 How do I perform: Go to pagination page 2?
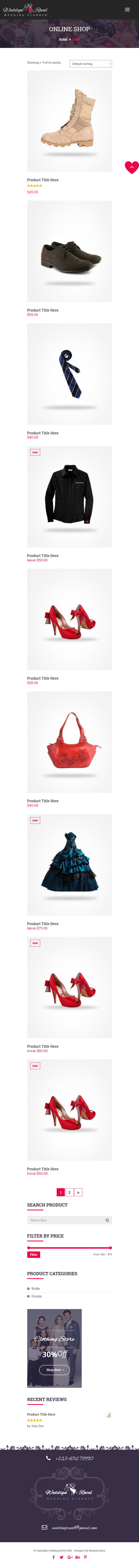point(69,1192)
